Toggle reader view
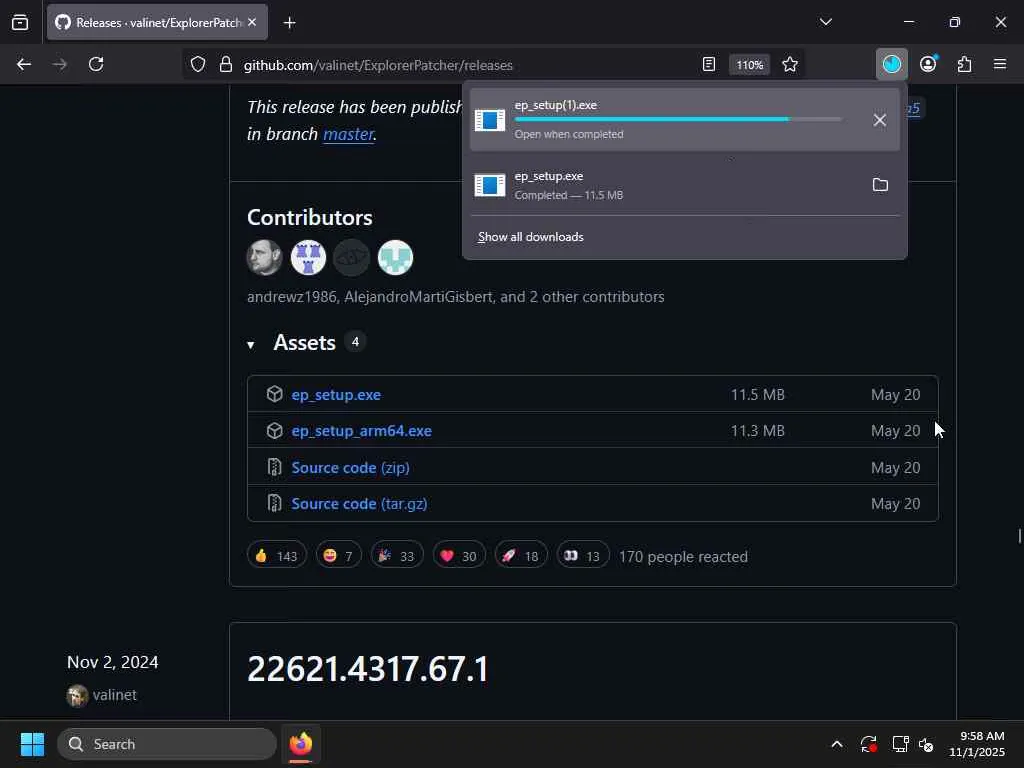Viewport: 1024px width, 768px height. click(709, 64)
